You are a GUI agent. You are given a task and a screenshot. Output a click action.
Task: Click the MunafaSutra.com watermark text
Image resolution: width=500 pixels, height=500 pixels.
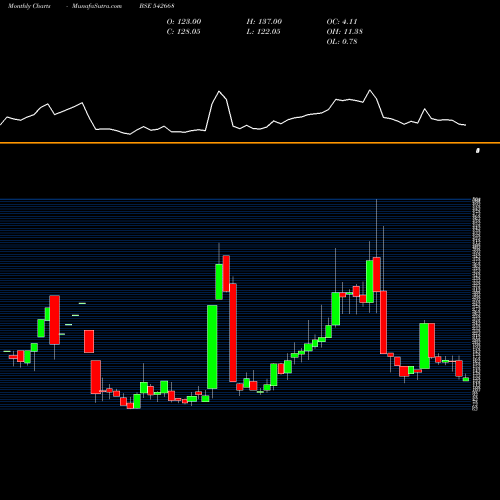(97, 6)
